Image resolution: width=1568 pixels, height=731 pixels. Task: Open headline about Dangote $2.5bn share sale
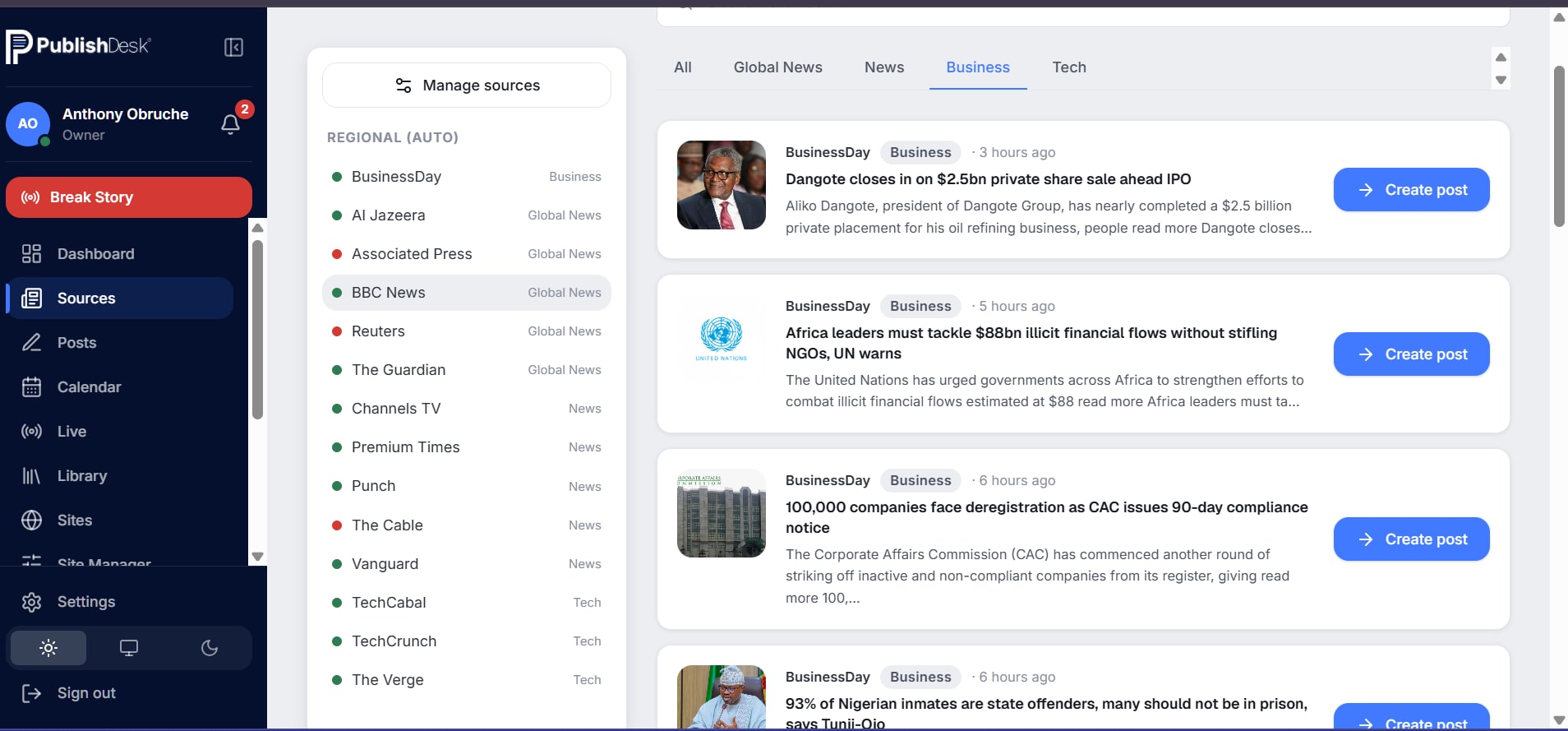pos(988,179)
